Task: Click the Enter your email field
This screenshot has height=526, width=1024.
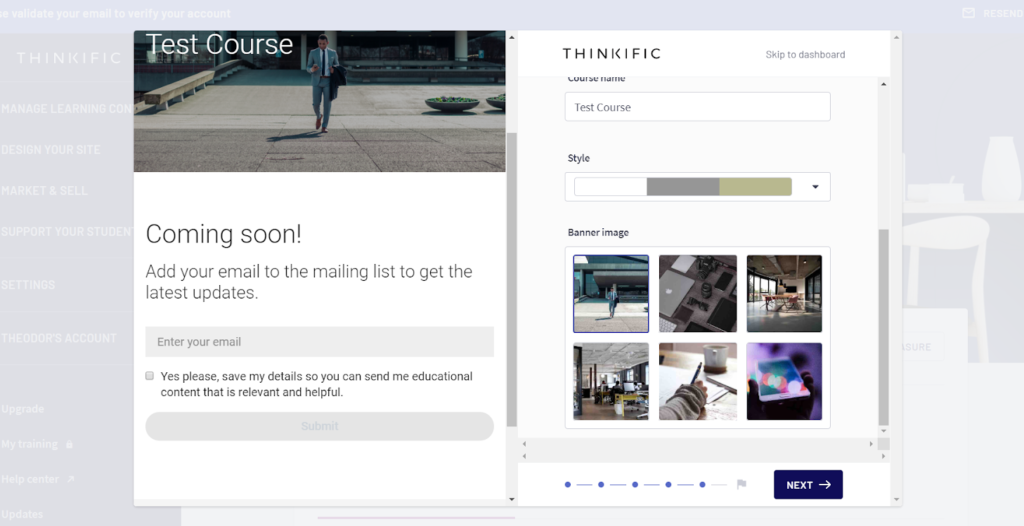Action: pyautogui.click(x=319, y=342)
